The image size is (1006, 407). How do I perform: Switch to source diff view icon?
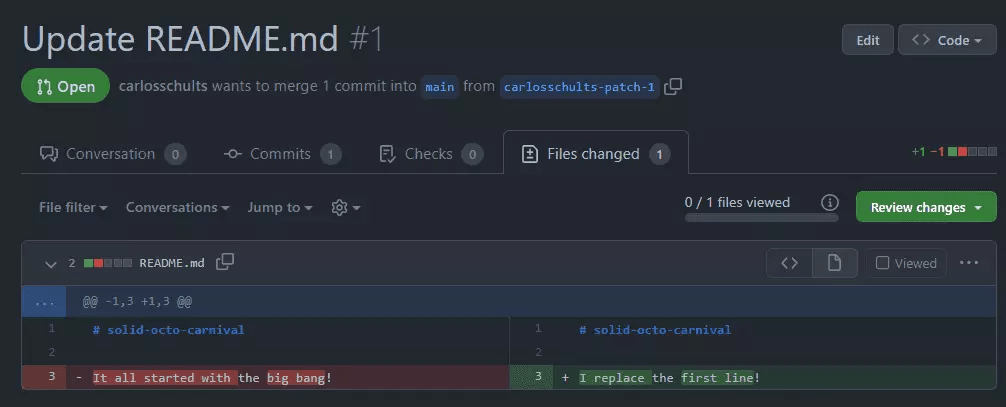pyautogui.click(x=789, y=263)
